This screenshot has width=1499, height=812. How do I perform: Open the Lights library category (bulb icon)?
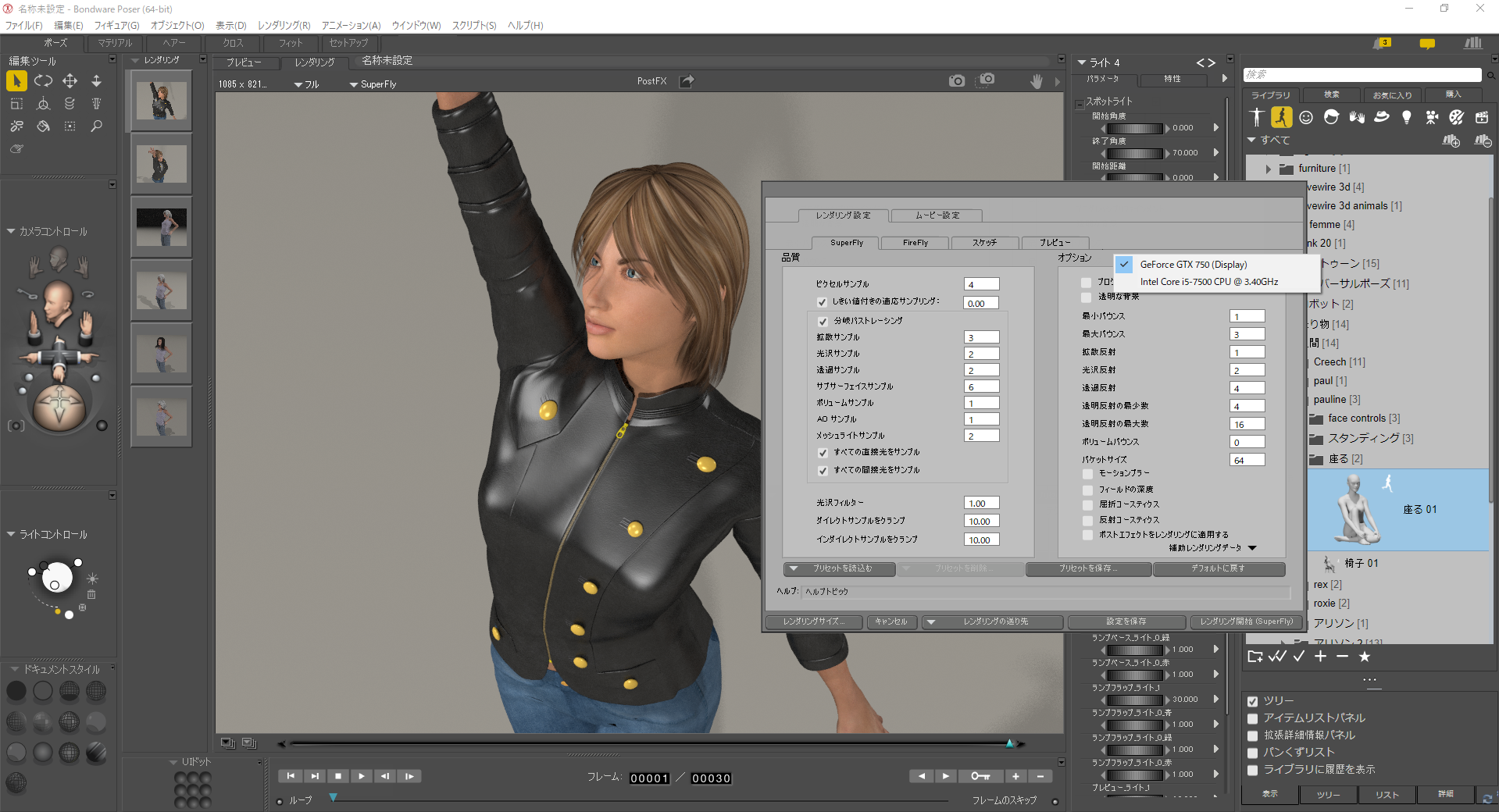coord(1407,117)
